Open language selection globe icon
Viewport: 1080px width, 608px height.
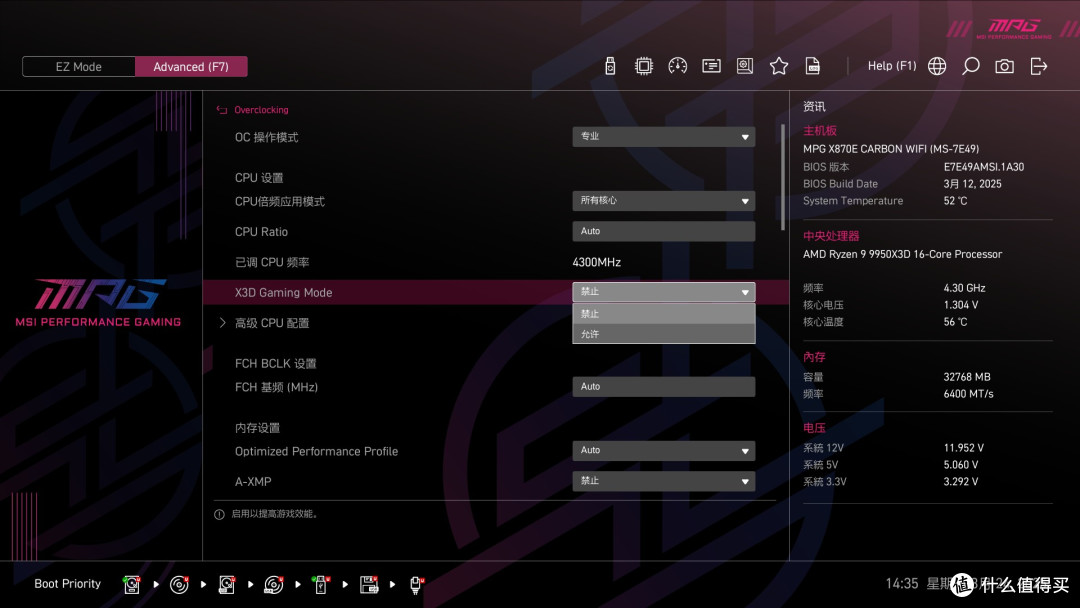(x=937, y=66)
